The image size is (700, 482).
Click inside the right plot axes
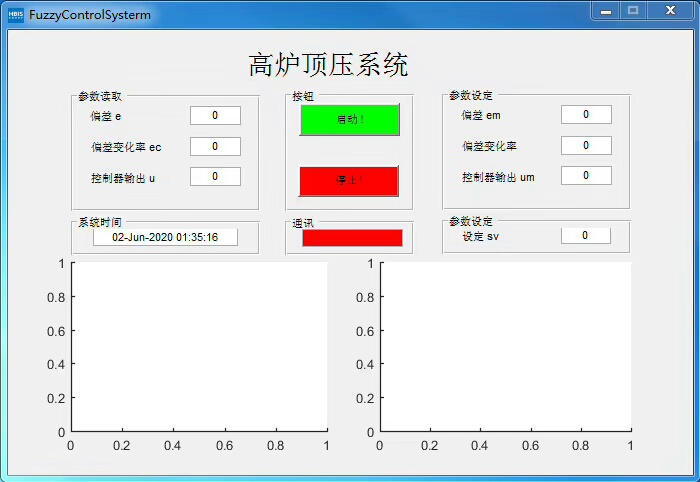click(505, 347)
